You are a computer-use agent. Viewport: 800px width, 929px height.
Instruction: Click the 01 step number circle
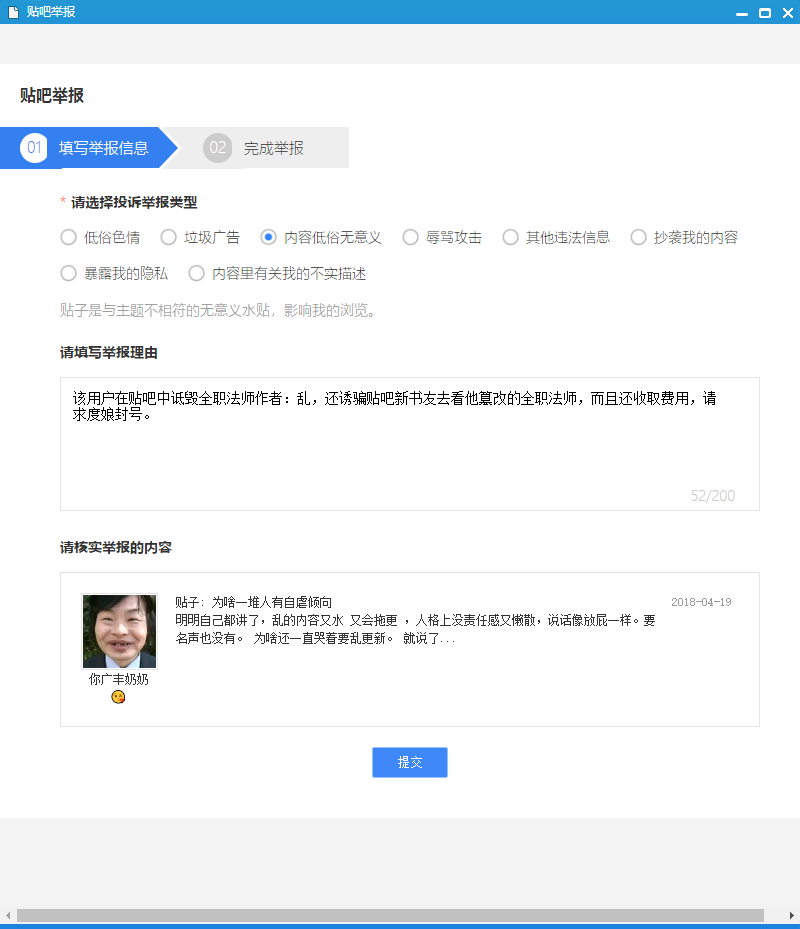pyautogui.click(x=34, y=148)
